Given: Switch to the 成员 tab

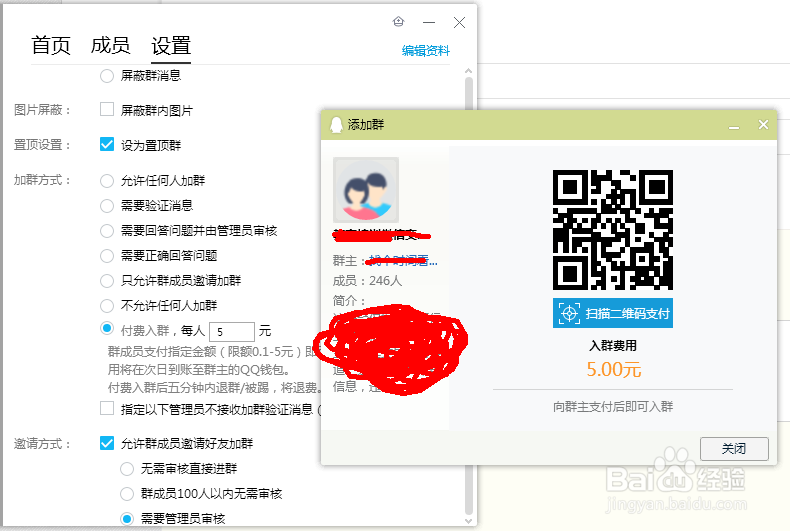Looking at the screenshot, I should point(110,45).
